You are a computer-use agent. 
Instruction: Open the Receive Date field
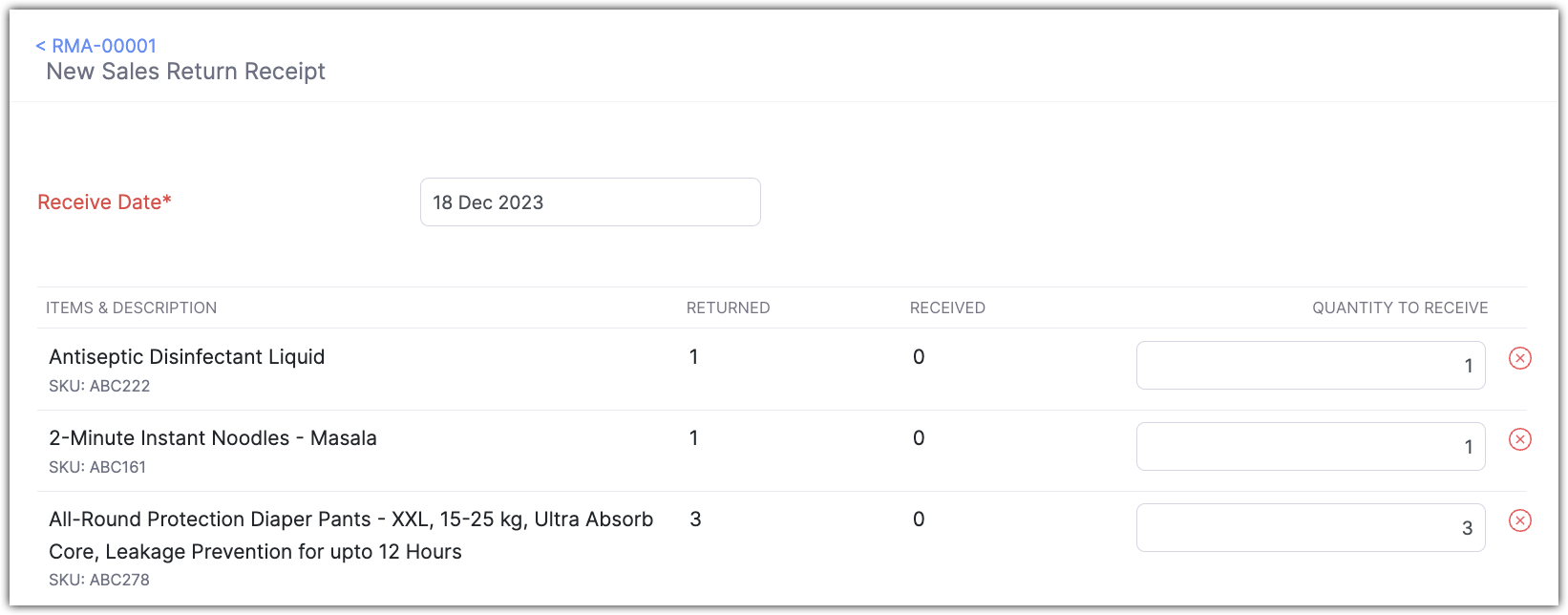[590, 202]
